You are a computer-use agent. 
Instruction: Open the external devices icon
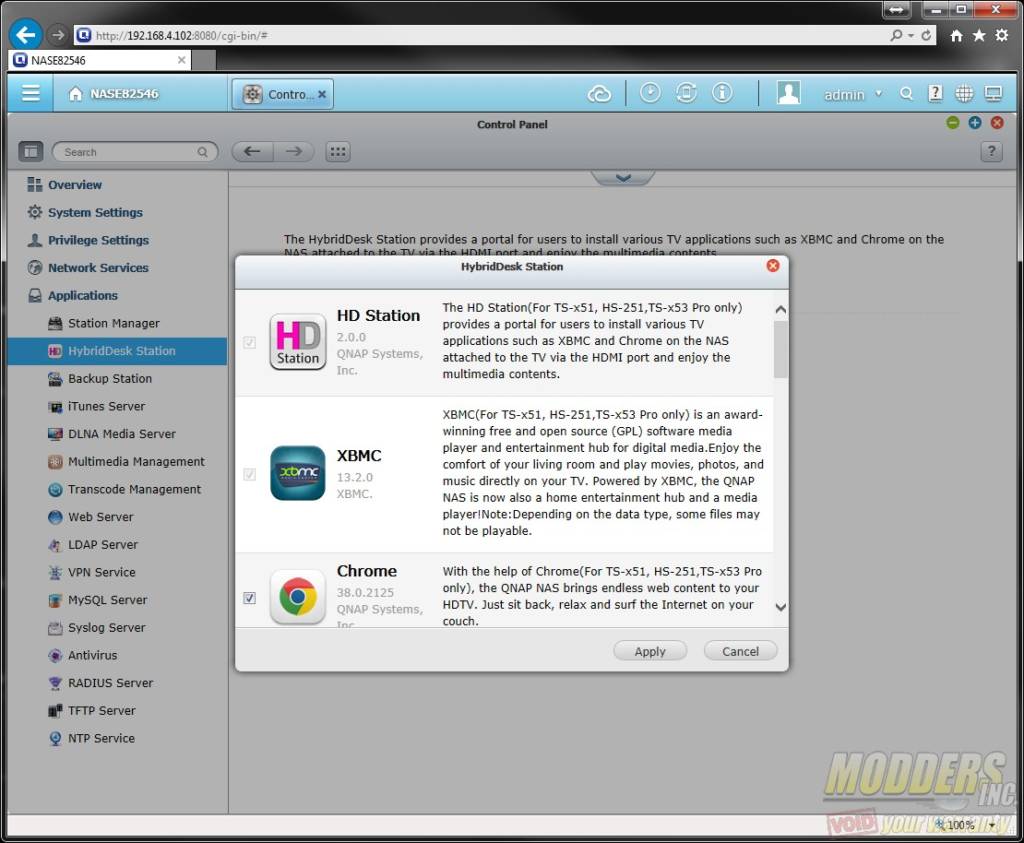click(x=686, y=93)
